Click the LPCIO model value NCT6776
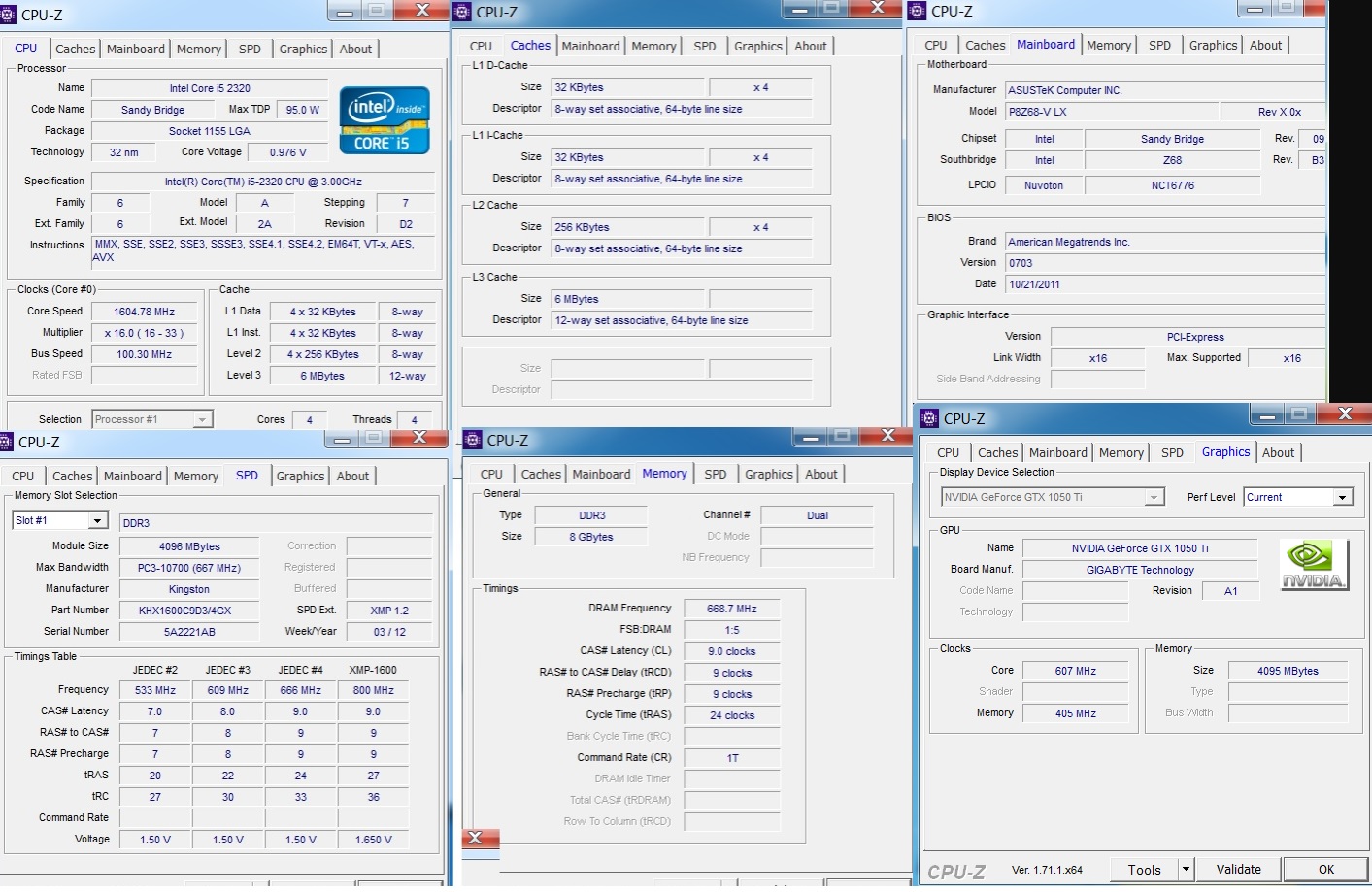 1173,185
